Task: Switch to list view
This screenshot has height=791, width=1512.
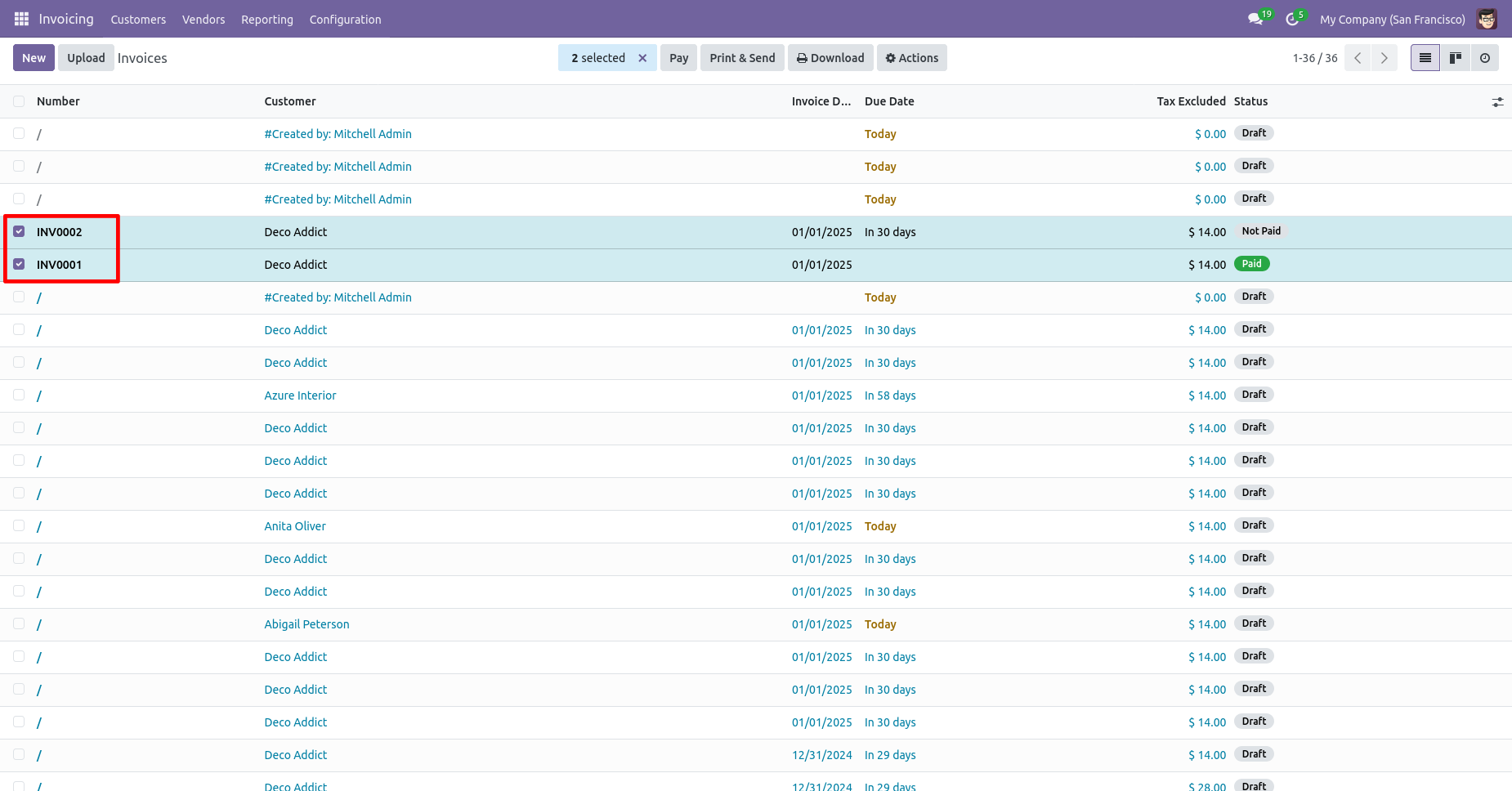Action: pyautogui.click(x=1425, y=58)
